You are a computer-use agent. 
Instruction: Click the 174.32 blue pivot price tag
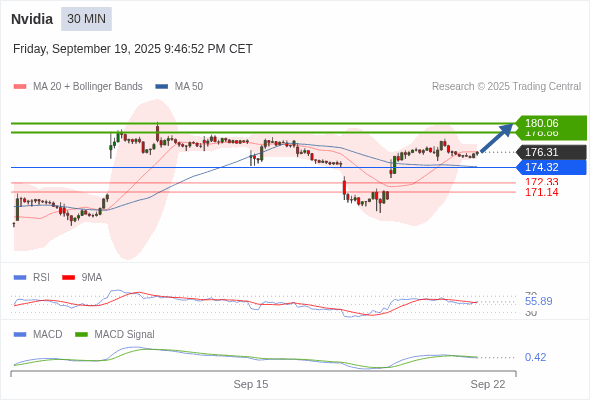(x=551, y=167)
